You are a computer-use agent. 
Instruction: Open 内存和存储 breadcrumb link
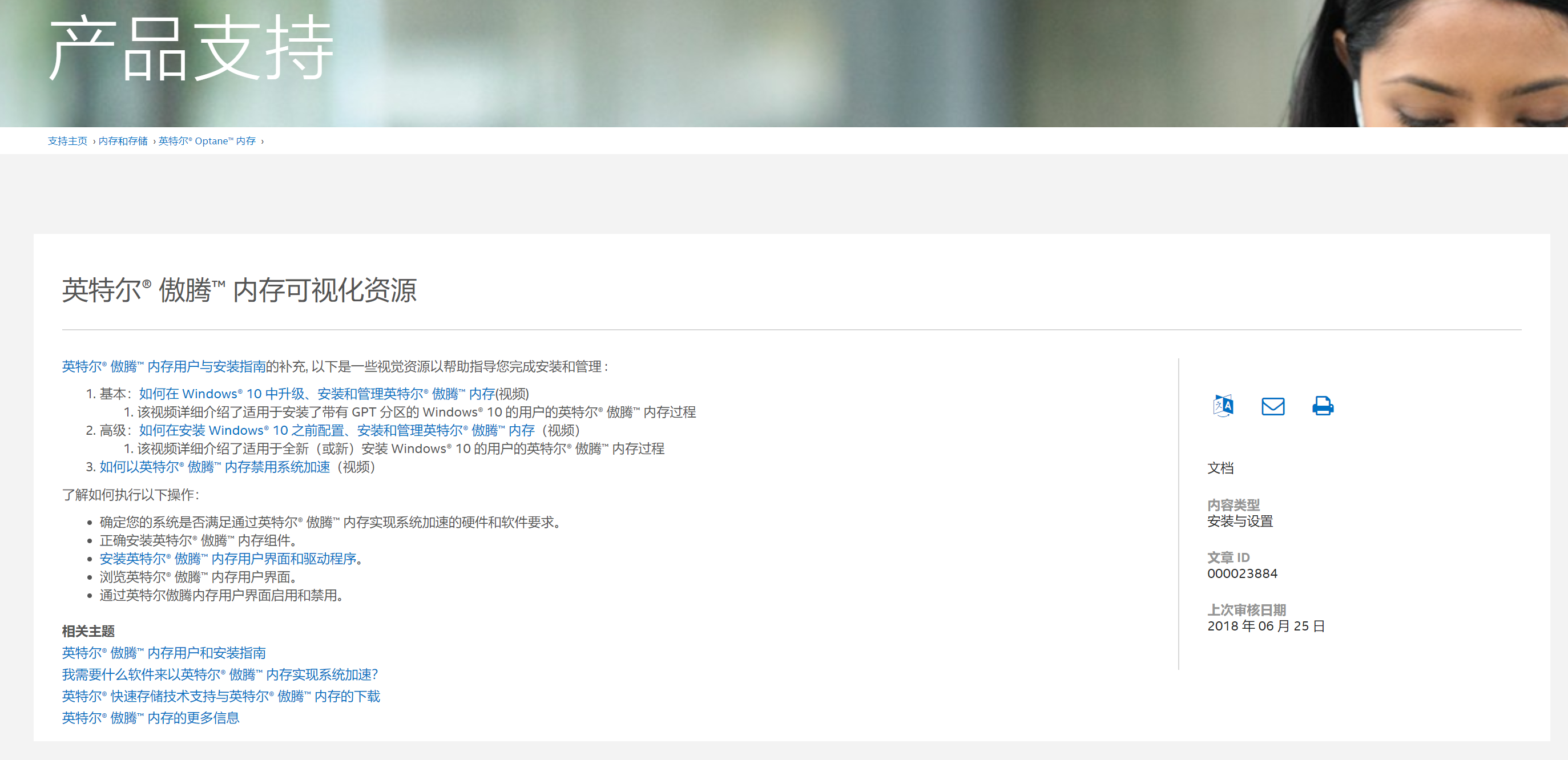[123, 141]
